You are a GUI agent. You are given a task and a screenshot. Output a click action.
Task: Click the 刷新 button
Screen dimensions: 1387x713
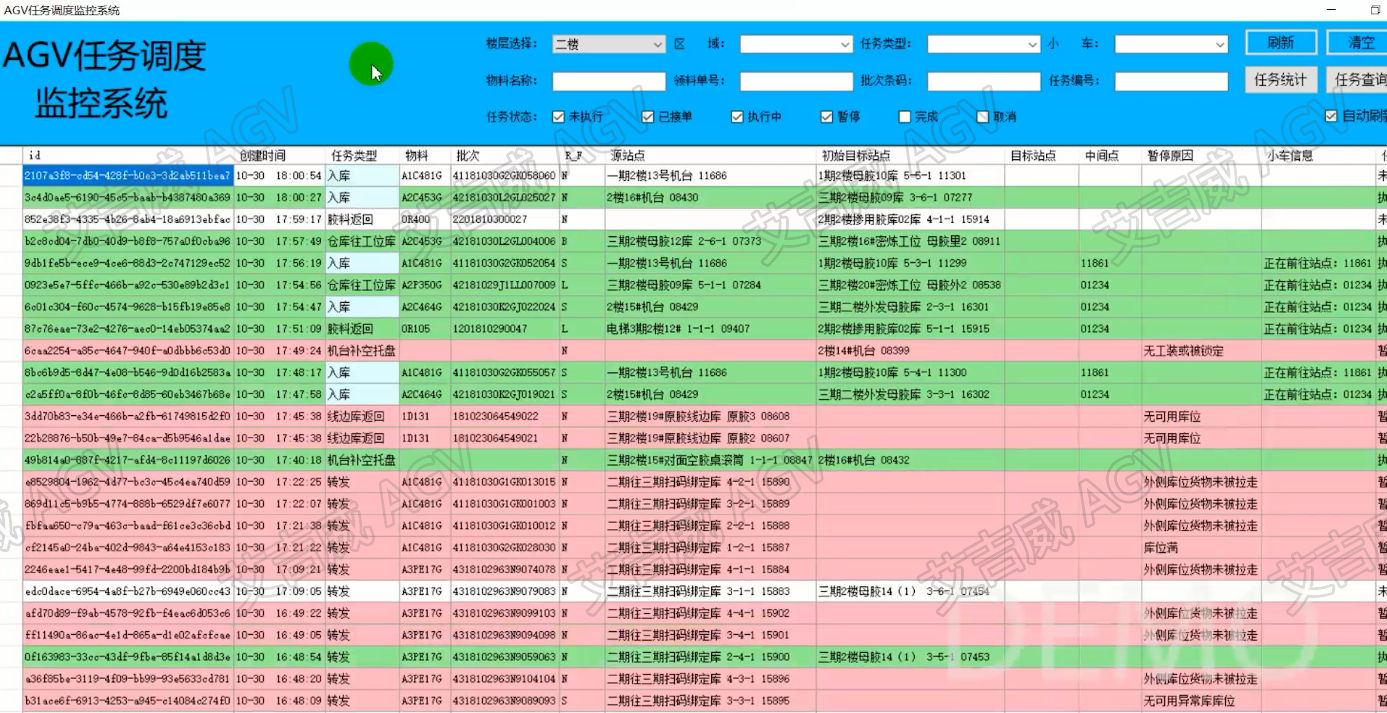[1280, 43]
